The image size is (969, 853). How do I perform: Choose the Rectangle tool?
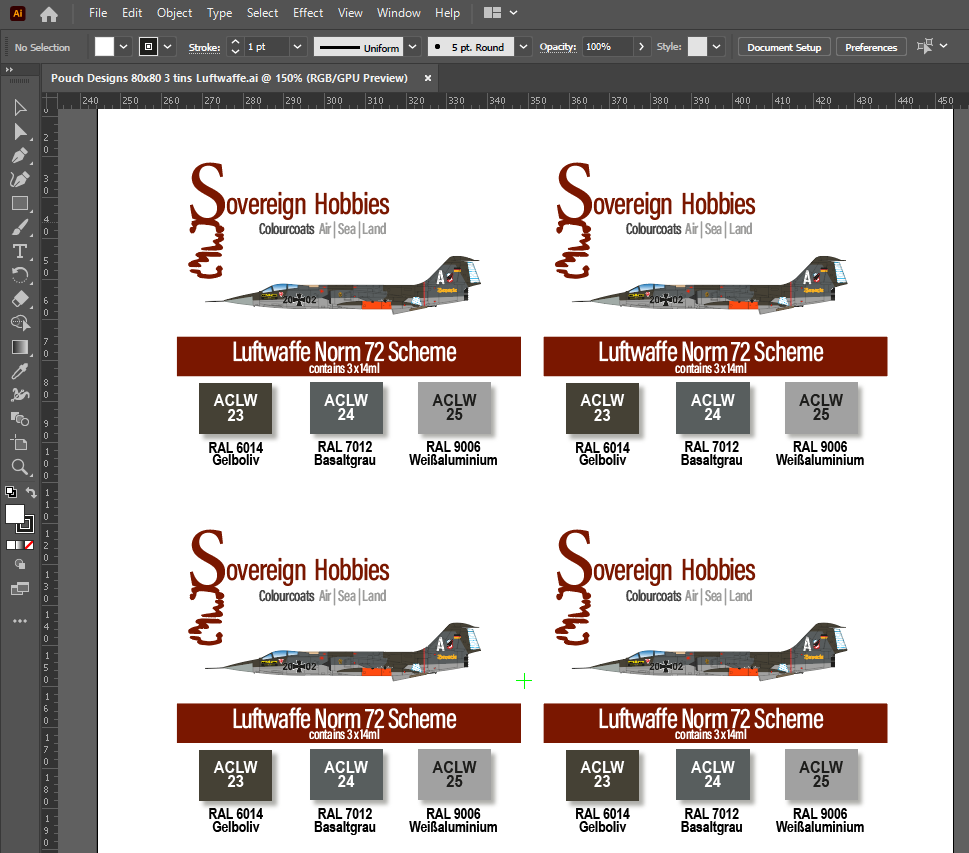[20, 203]
